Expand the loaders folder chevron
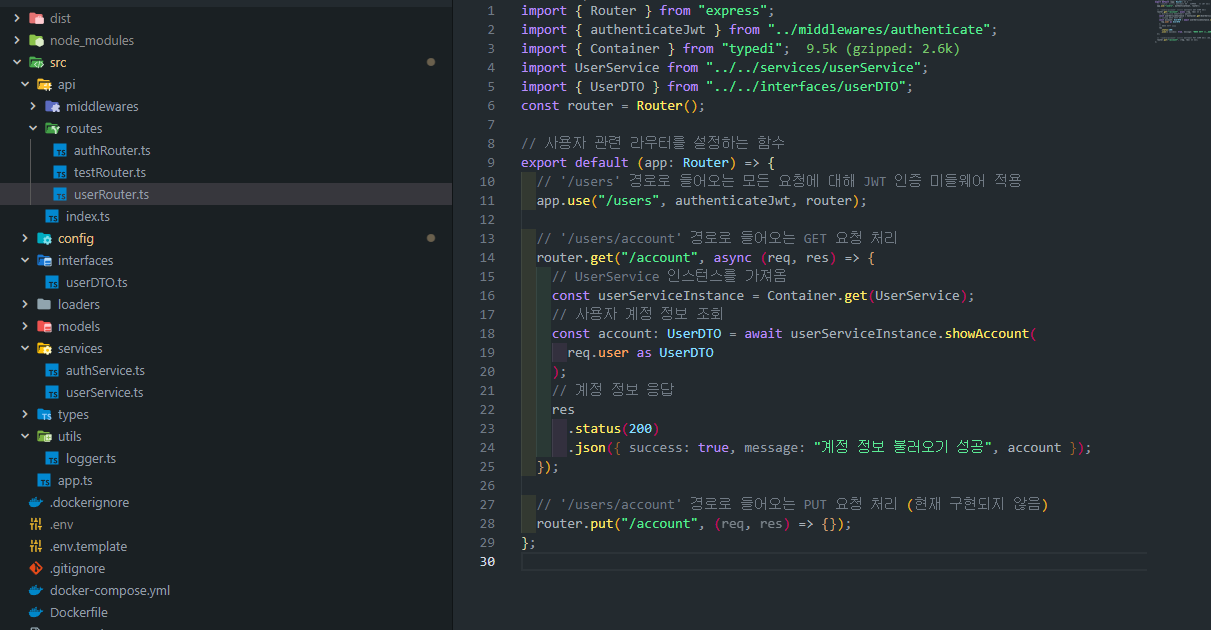 point(25,304)
